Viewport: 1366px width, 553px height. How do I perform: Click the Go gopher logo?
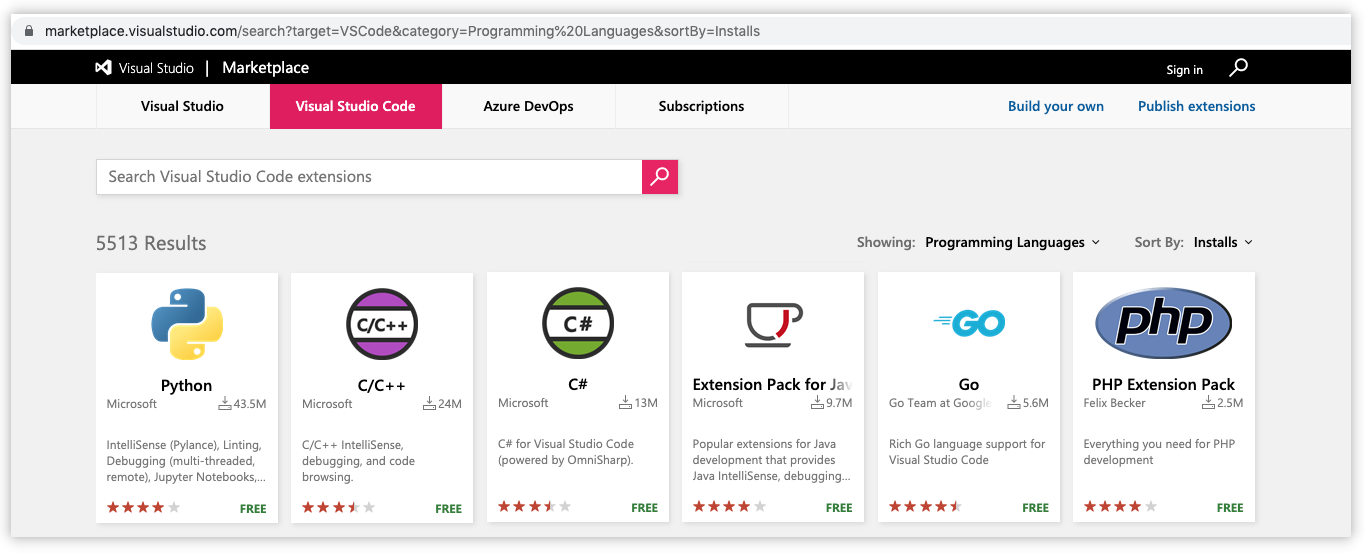pos(969,322)
